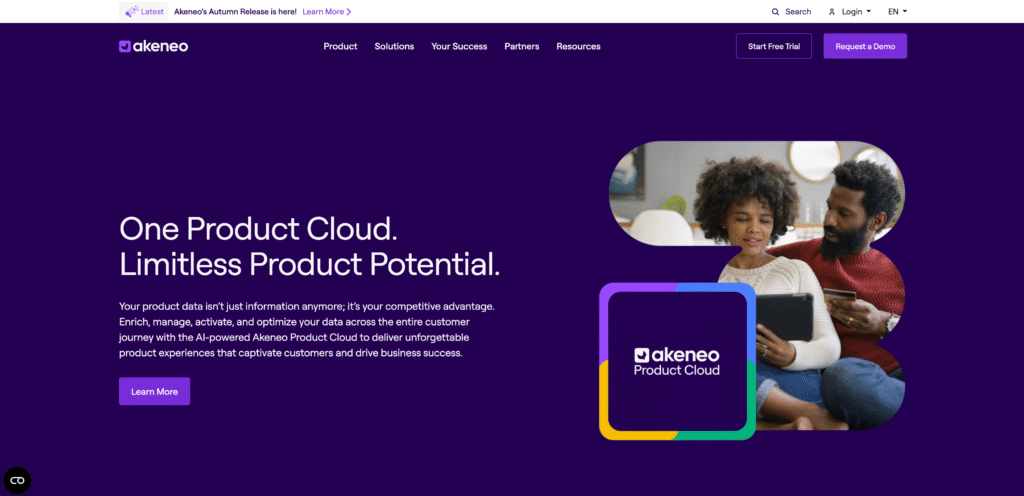Click "Akeneo's Autumn Release is here!" text
The width and height of the screenshot is (1024, 496).
[235, 12]
